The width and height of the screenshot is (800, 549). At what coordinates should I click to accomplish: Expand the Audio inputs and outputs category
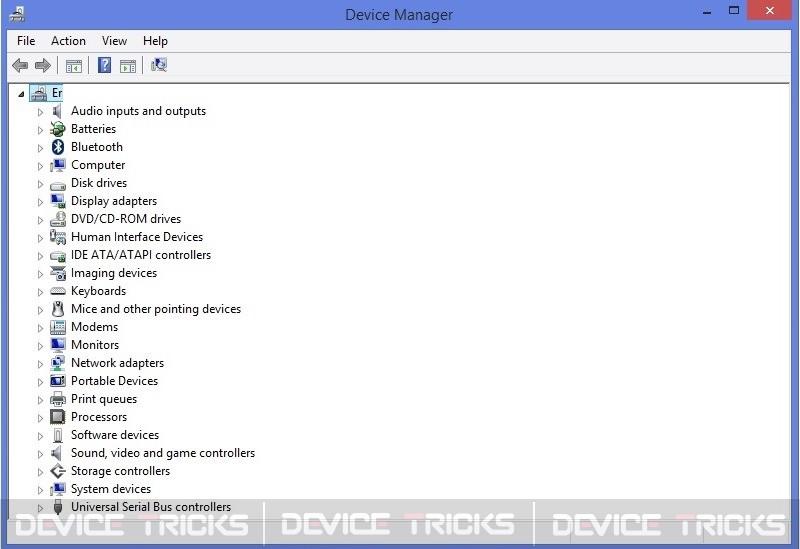click(40, 112)
